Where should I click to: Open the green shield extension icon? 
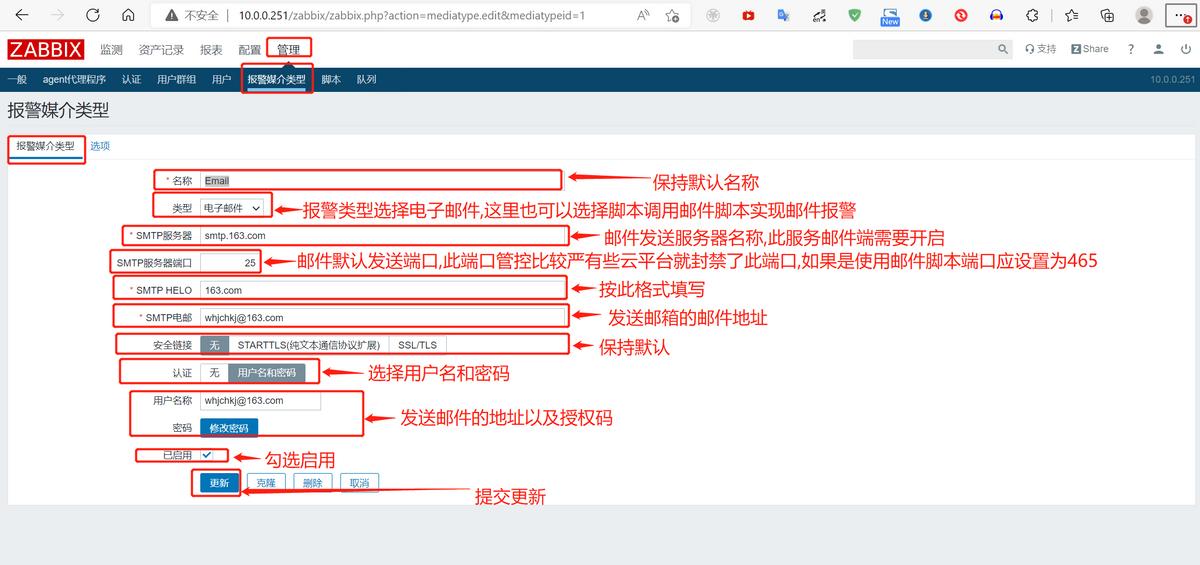pyautogui.click(x=854, y=16)
